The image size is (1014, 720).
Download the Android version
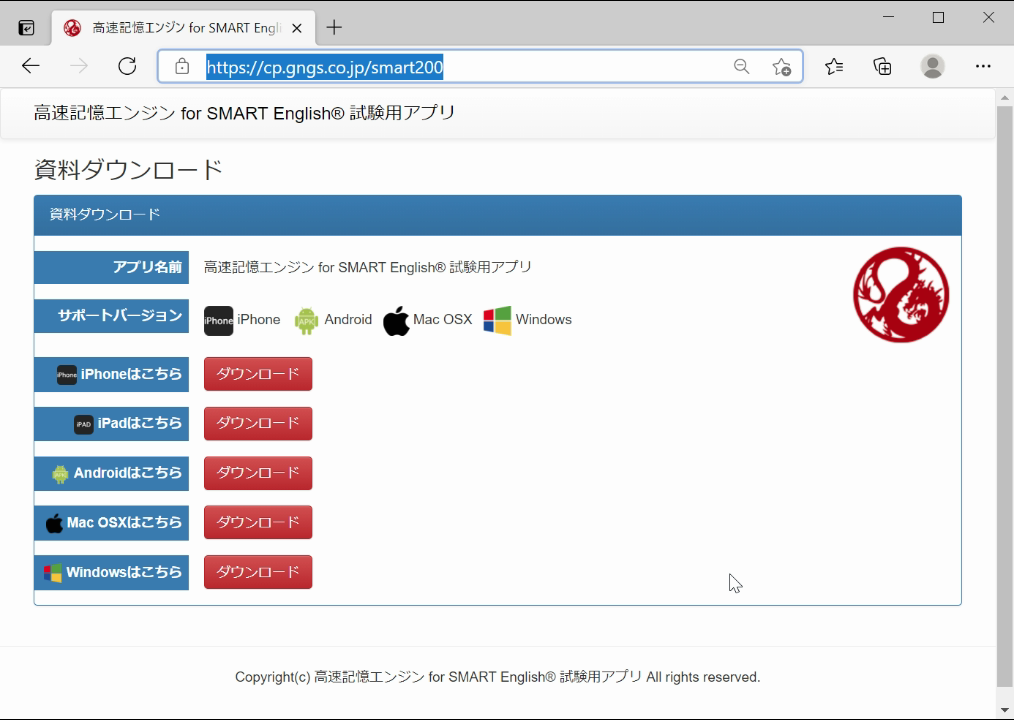pyautogui.click(x=258, y=473)
